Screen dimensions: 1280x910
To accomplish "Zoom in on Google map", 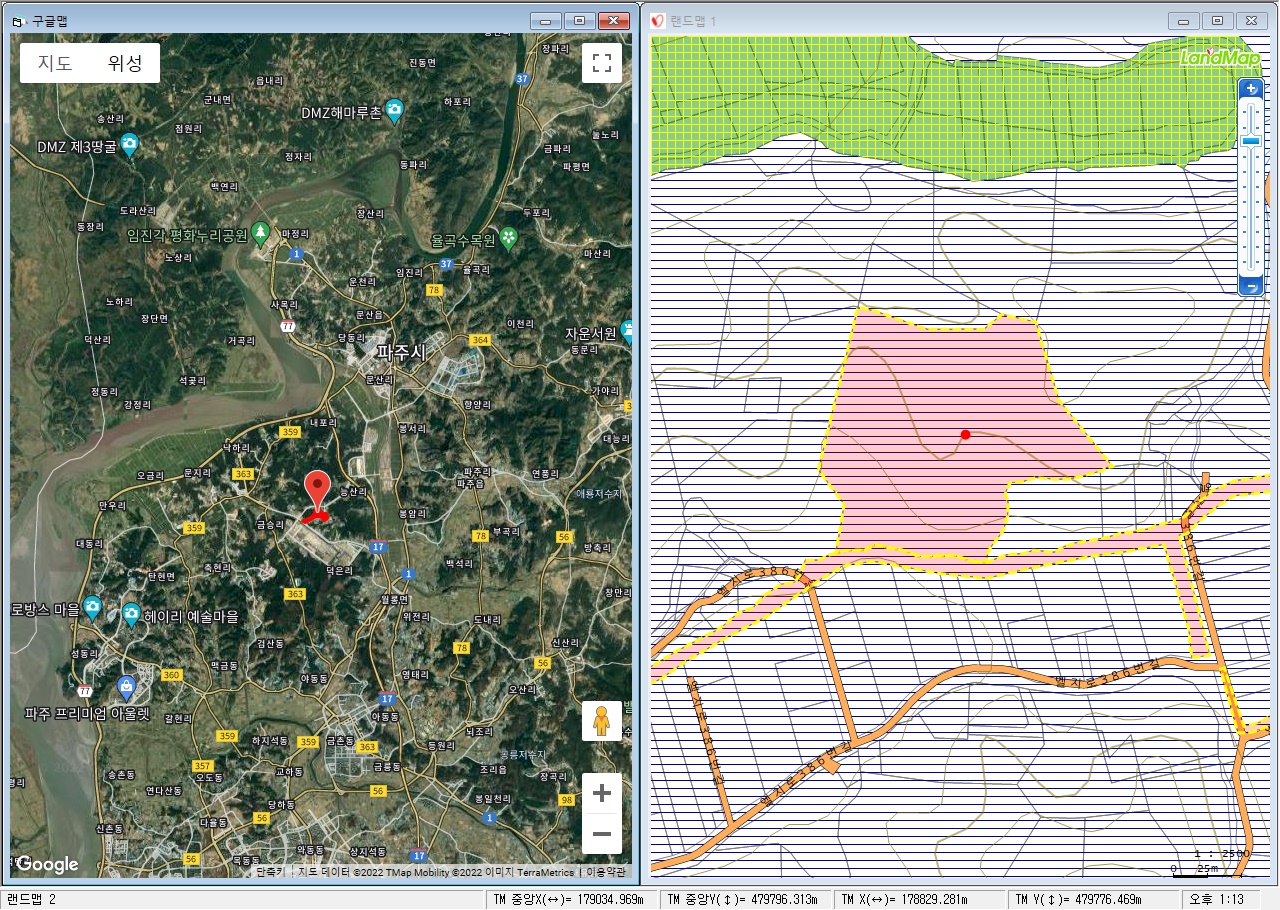I will click(x=602, y=794).
